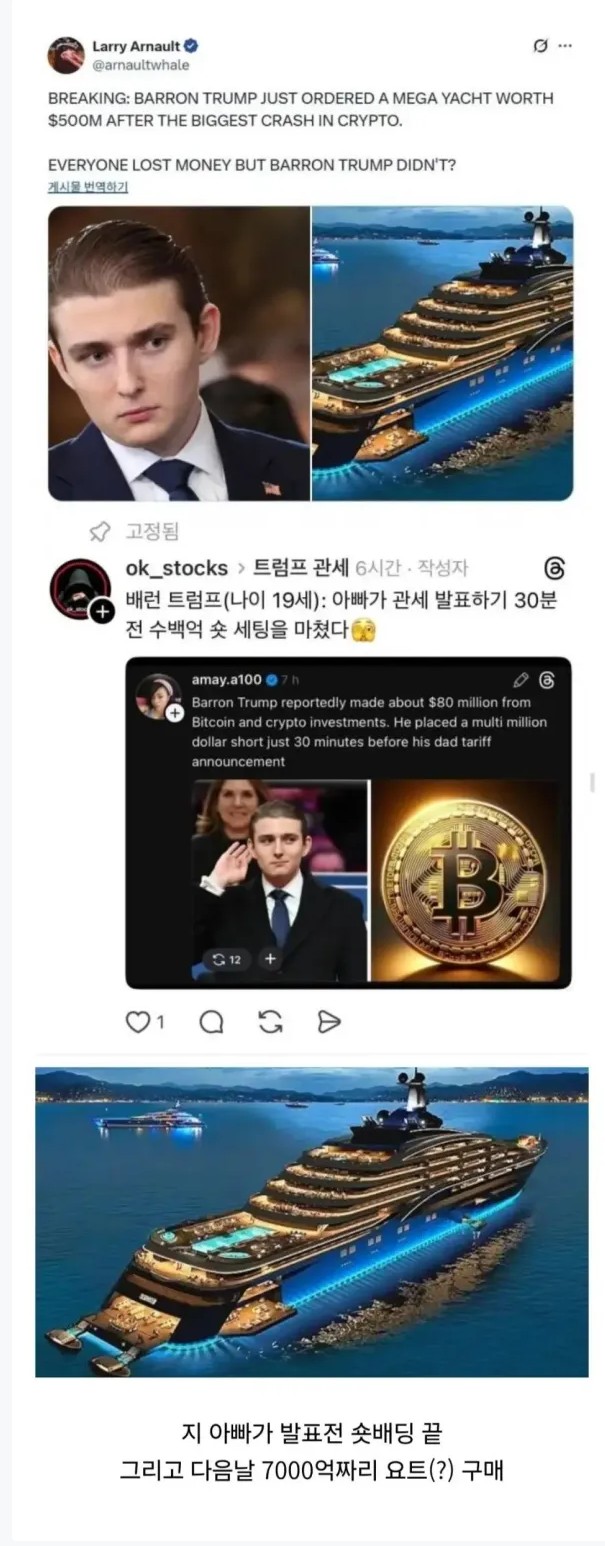The height and width of the screenshot is (1546, 605).
Task: Click the pencil edit icon in quoted post
Action: click(x=520, y=680)
